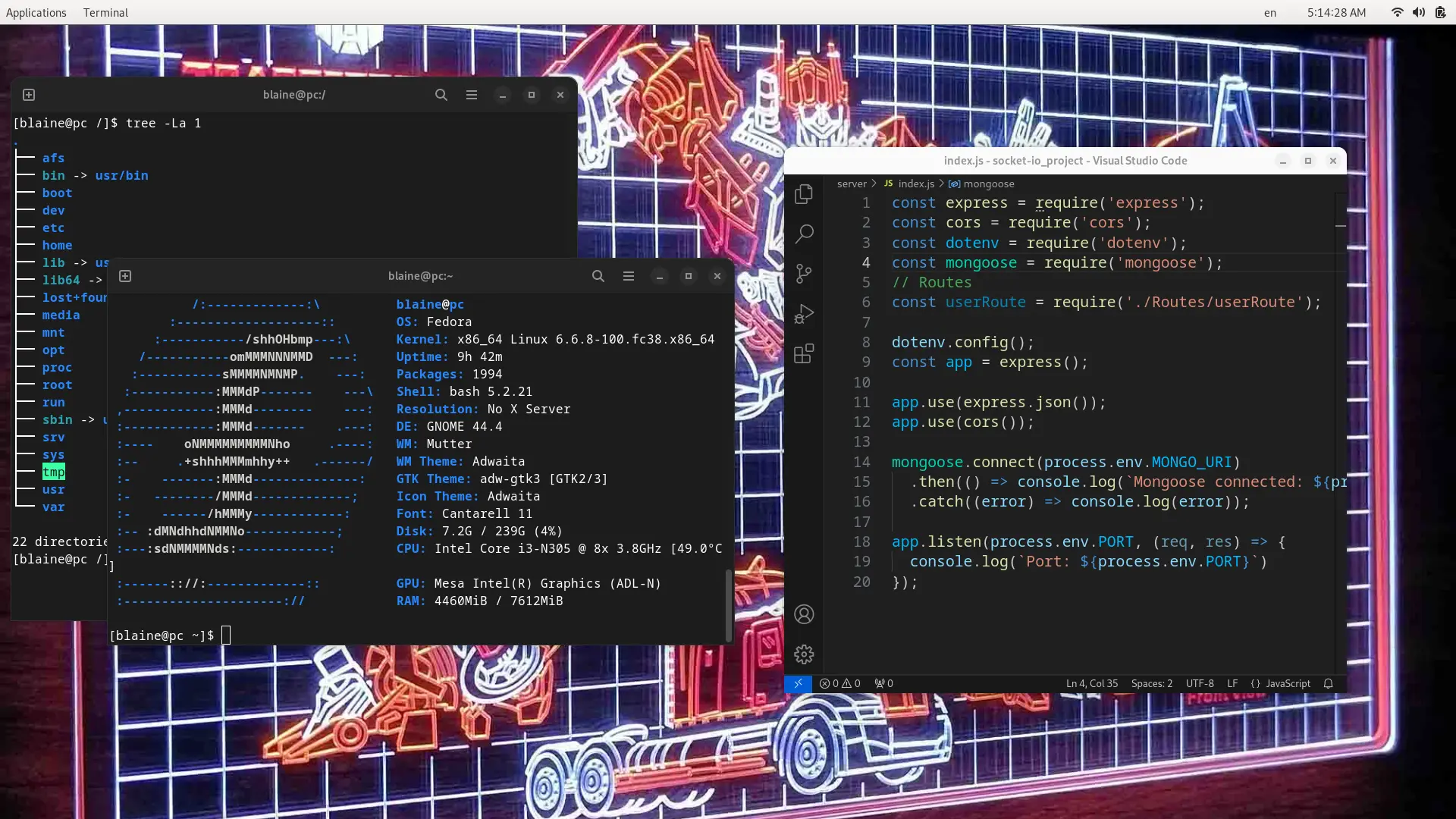Open the Extensions view in VS Code
Viewport: 1456px width, 819px height.
pos(804,353)
